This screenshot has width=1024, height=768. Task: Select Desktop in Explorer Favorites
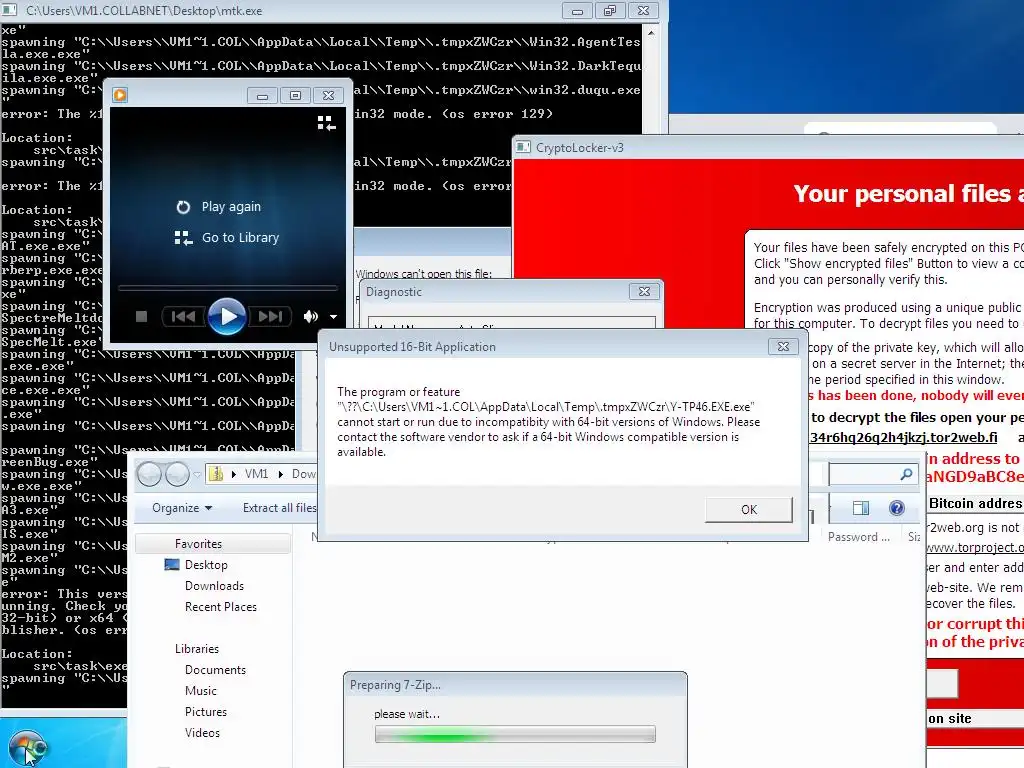206,565
